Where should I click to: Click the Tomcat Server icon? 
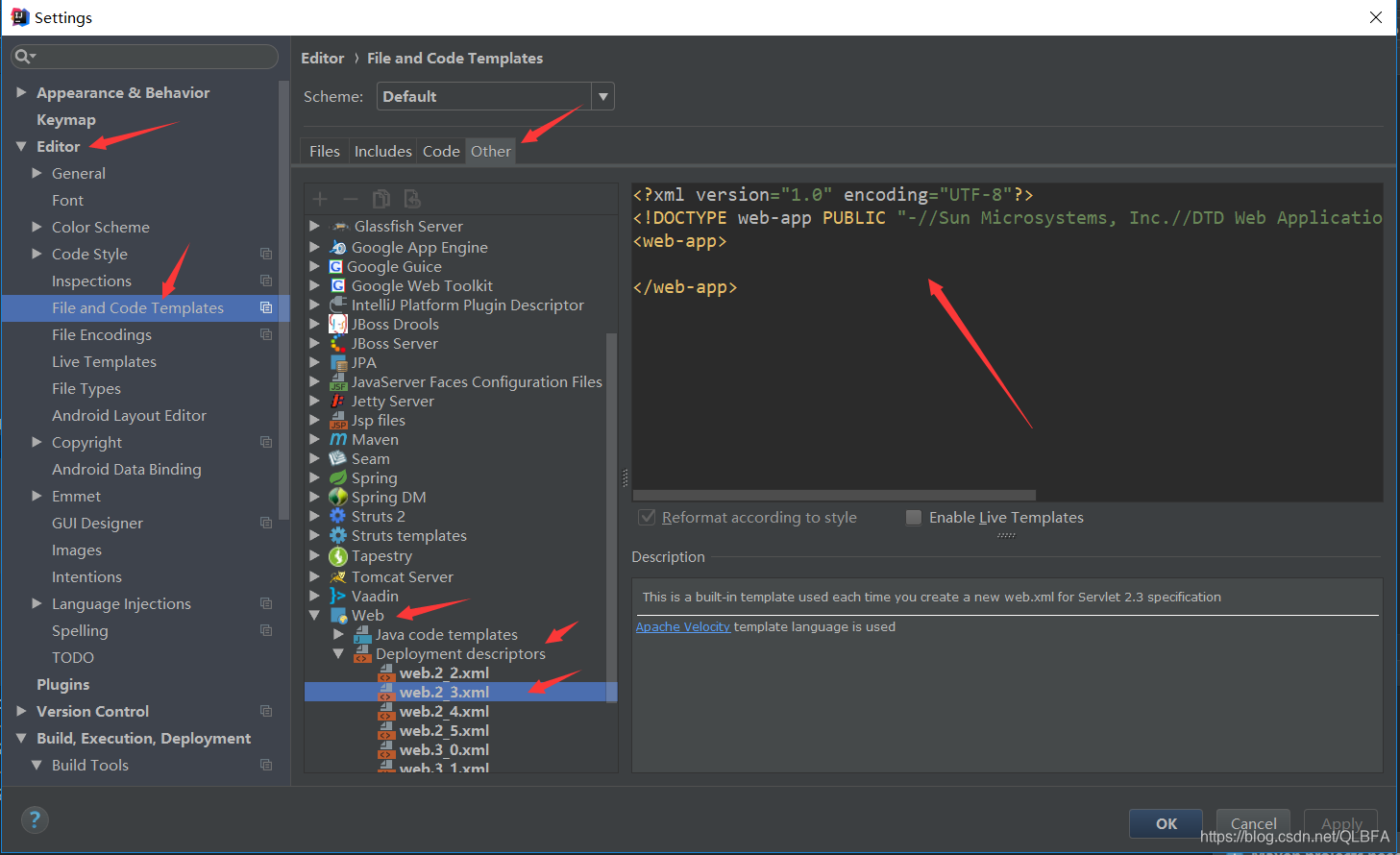coord(338,577)
